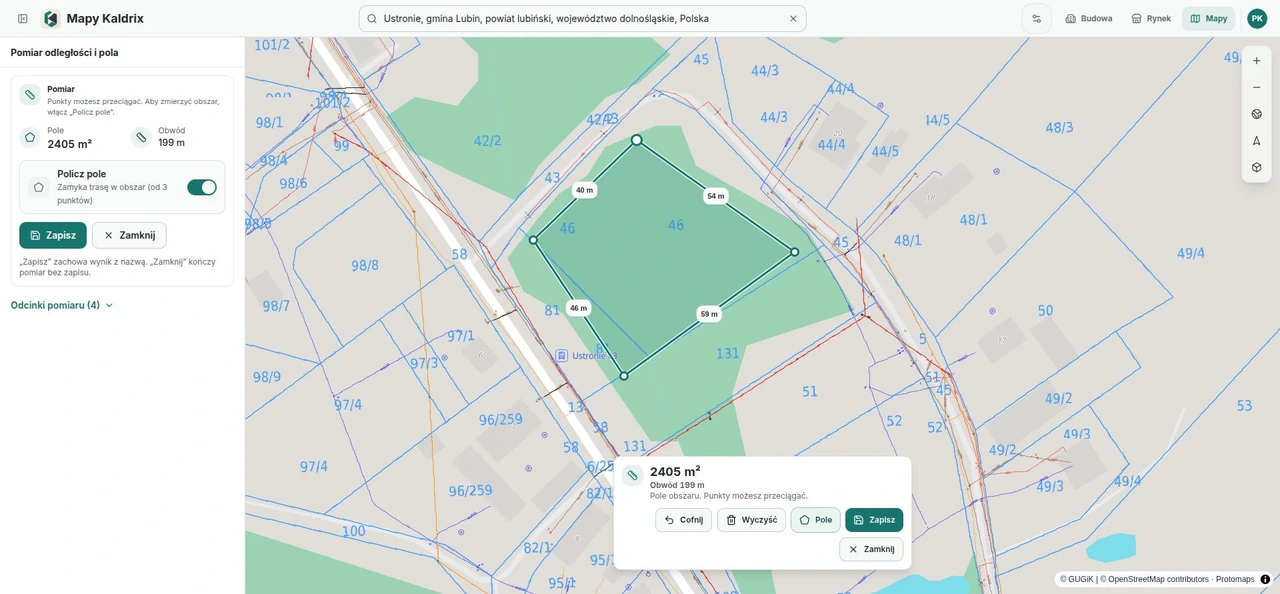Screen dimensions: 1280x594
Task: Toggle the 3D cube view
Action: tap(1257, 167)
